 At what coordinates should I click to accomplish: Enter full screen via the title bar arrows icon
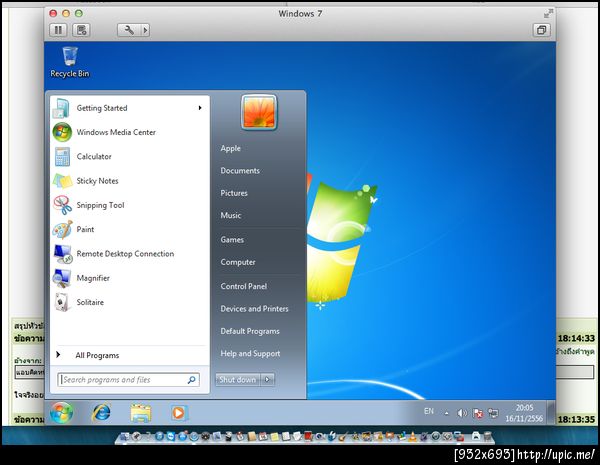(x=548, y=13)
